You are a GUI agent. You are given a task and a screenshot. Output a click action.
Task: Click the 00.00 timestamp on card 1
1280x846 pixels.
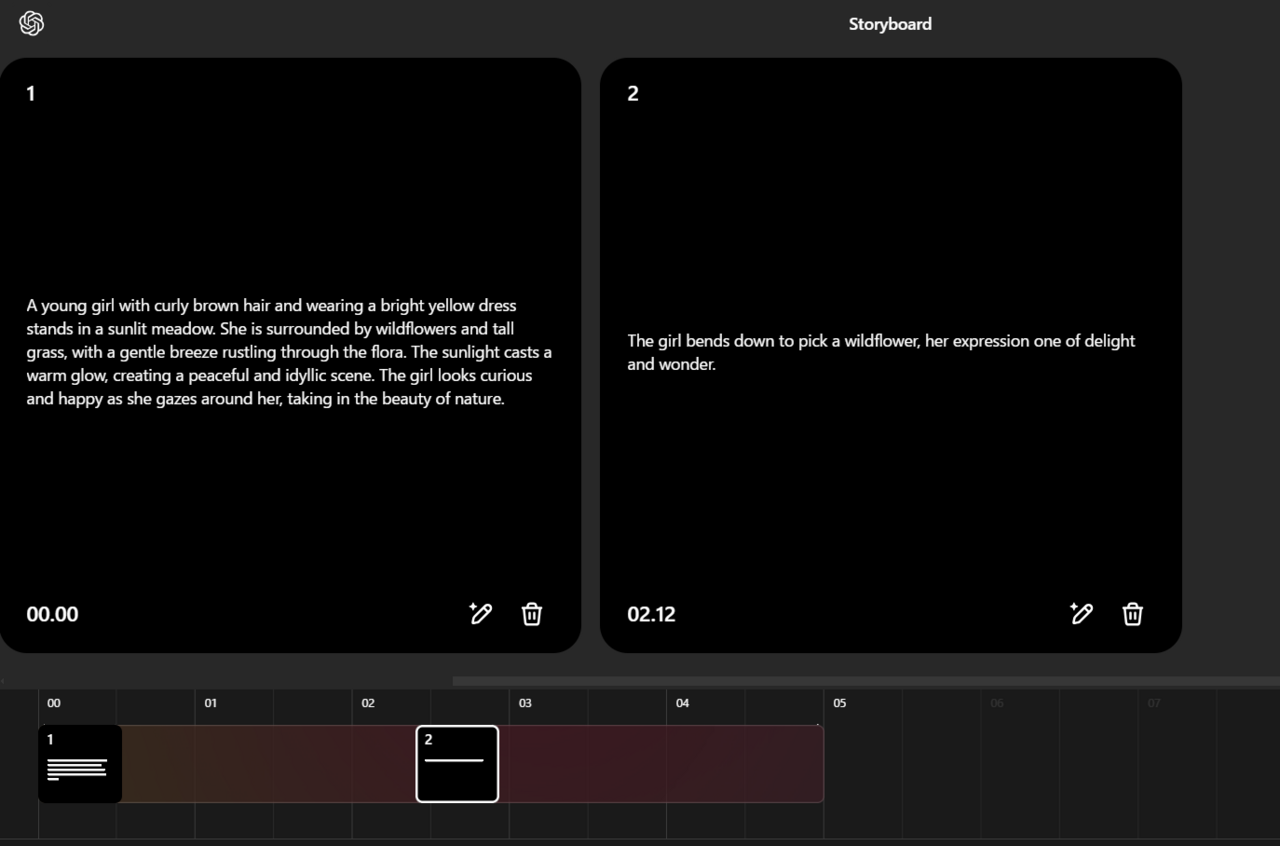click(x=52, y=614)
